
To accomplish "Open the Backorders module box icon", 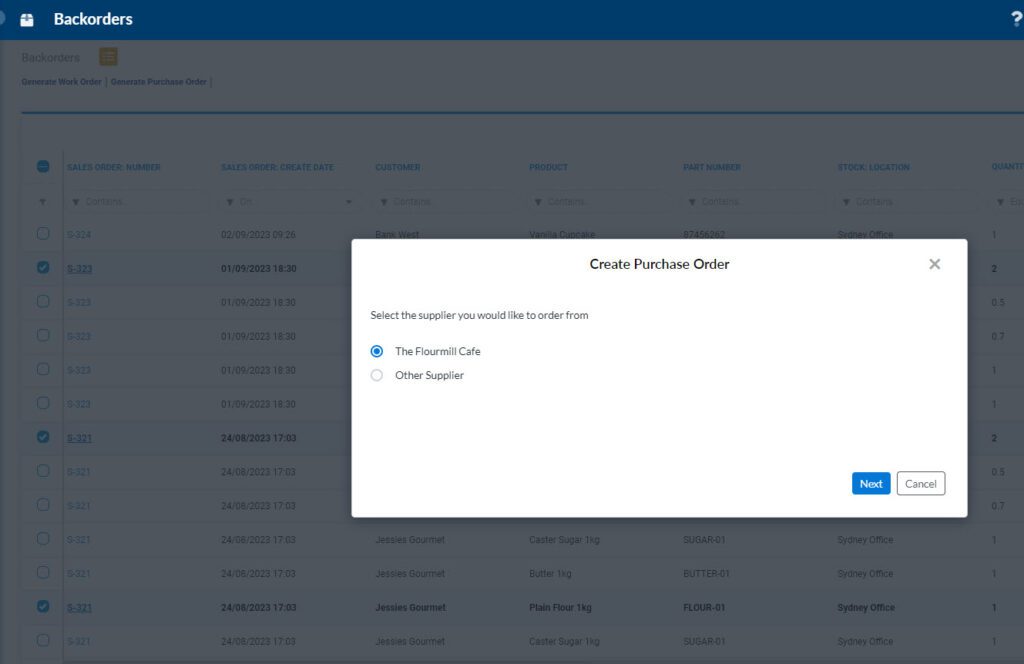I will pos(27,20).
